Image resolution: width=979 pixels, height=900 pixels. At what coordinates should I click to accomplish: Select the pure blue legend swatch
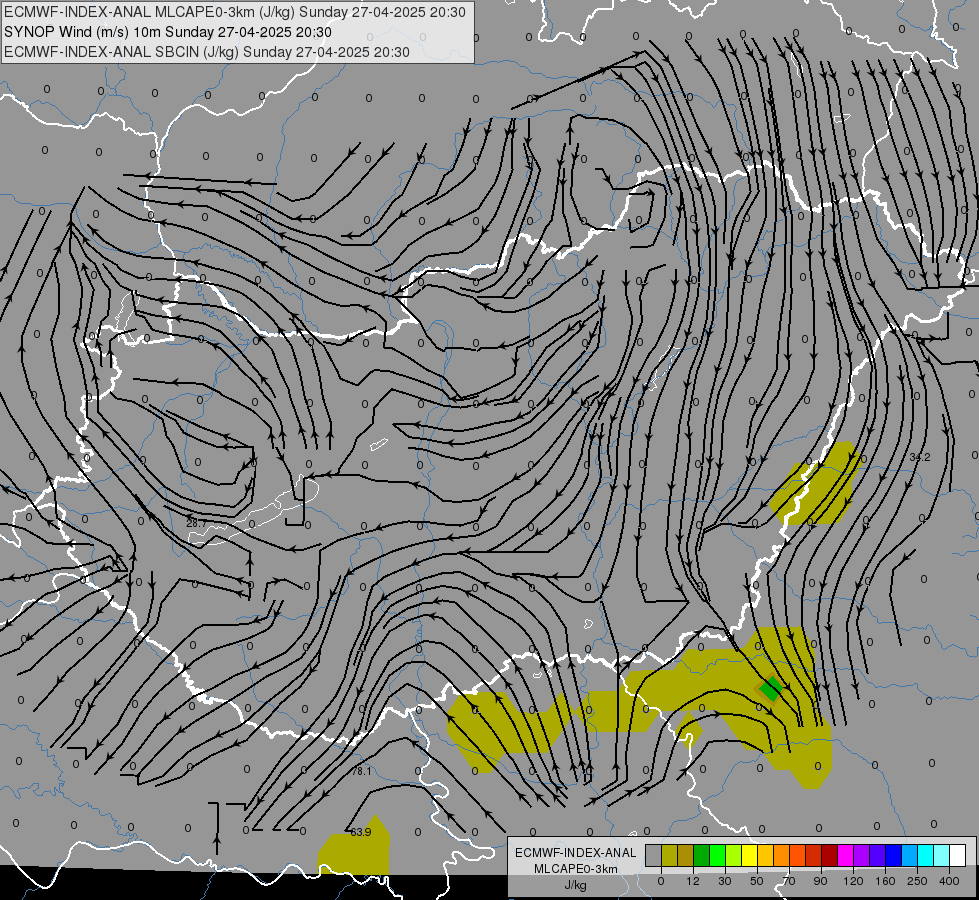(893, 856)
